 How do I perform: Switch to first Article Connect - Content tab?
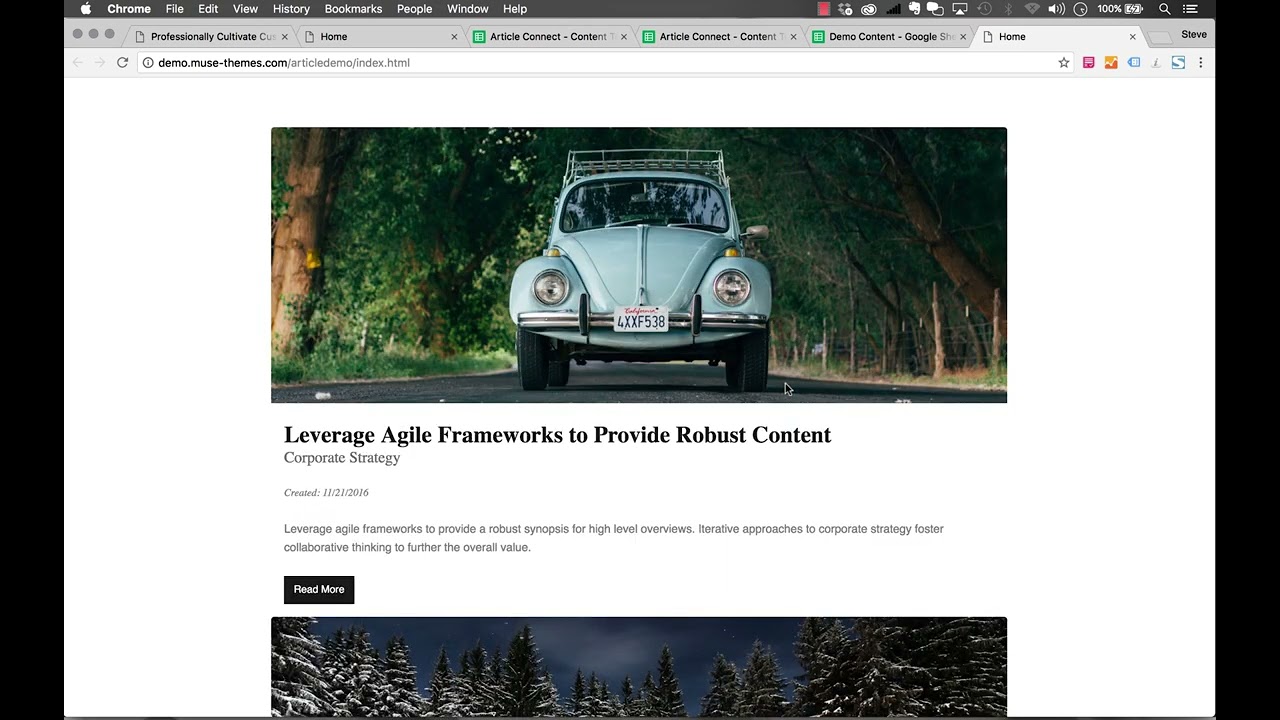550,37
